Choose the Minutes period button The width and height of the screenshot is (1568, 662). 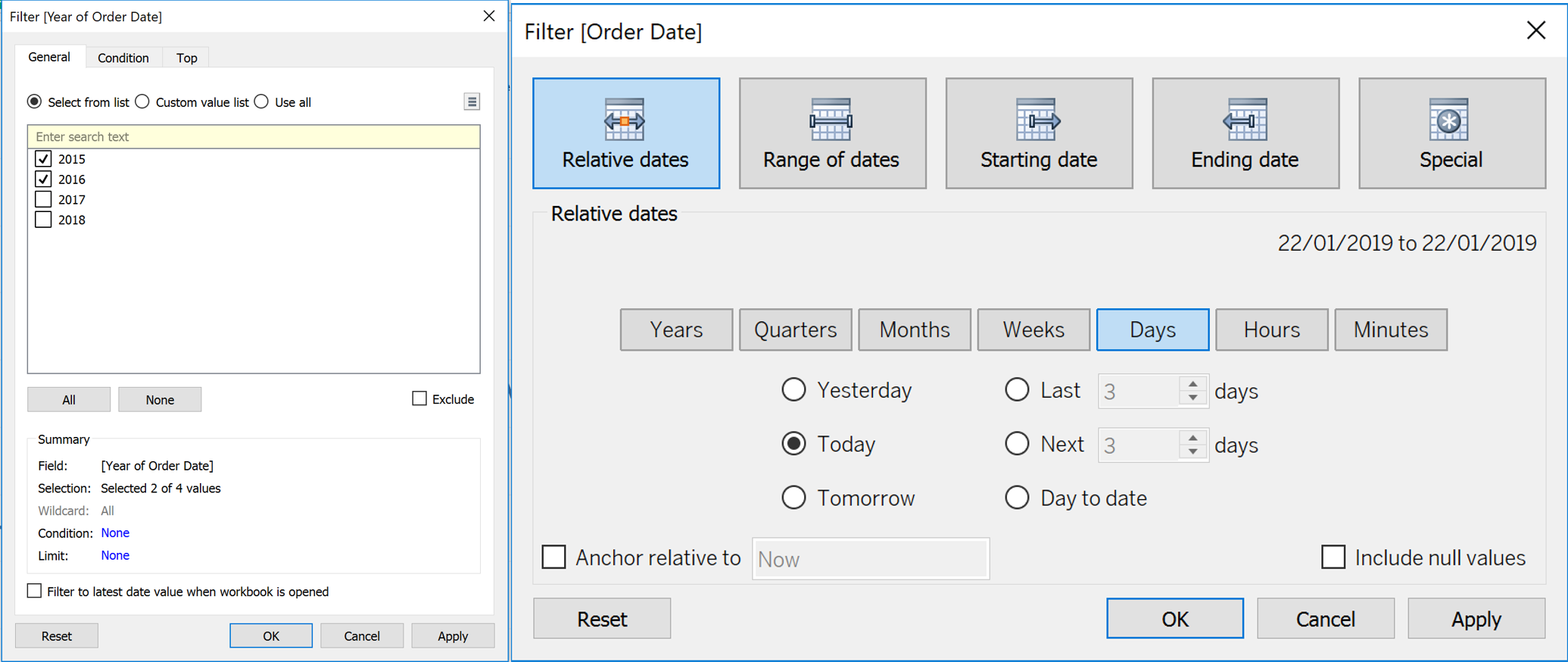[1392, 329]
